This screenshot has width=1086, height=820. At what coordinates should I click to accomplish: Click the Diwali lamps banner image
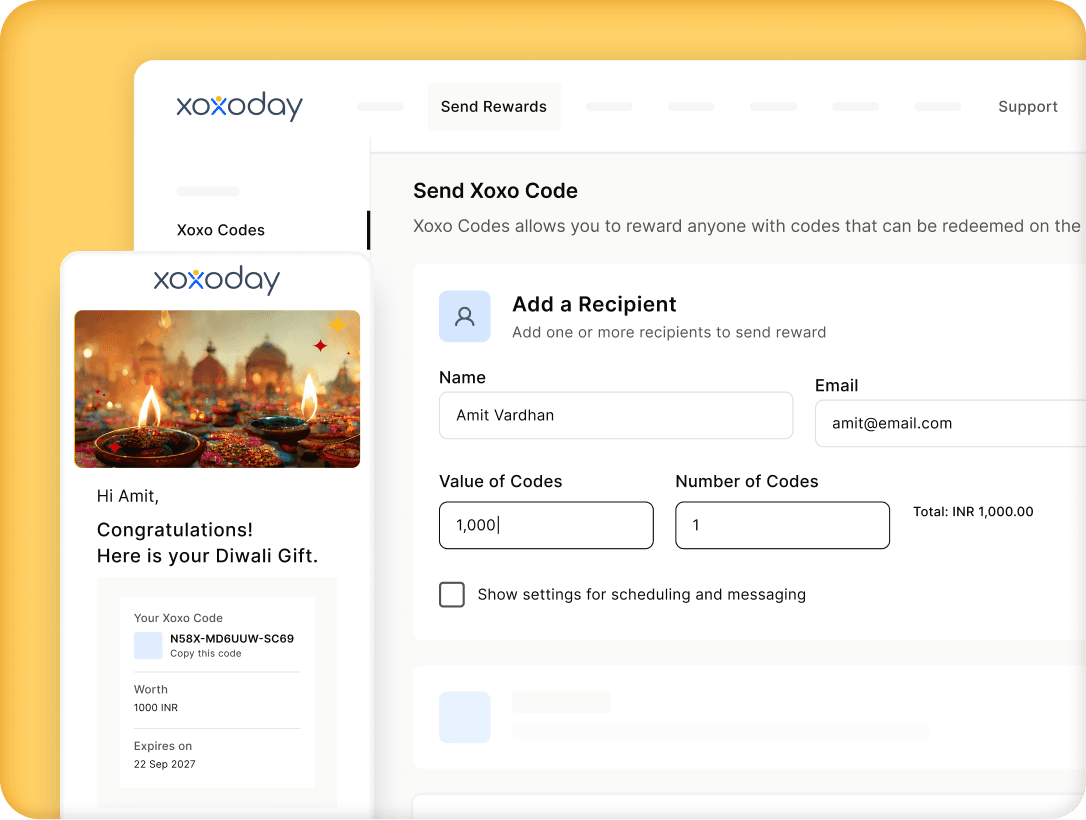point(217,389)
